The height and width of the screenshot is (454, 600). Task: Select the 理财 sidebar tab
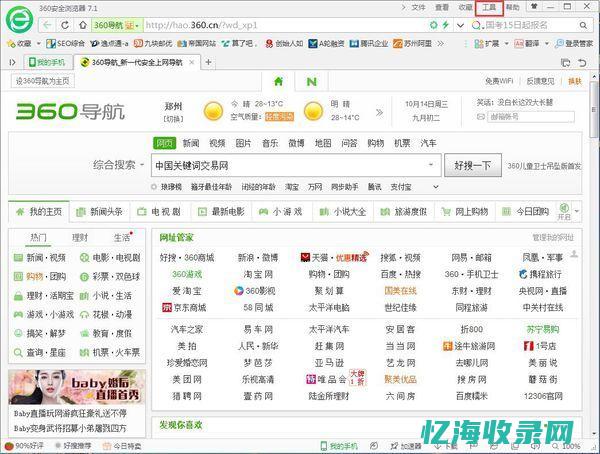pos(80,238)
